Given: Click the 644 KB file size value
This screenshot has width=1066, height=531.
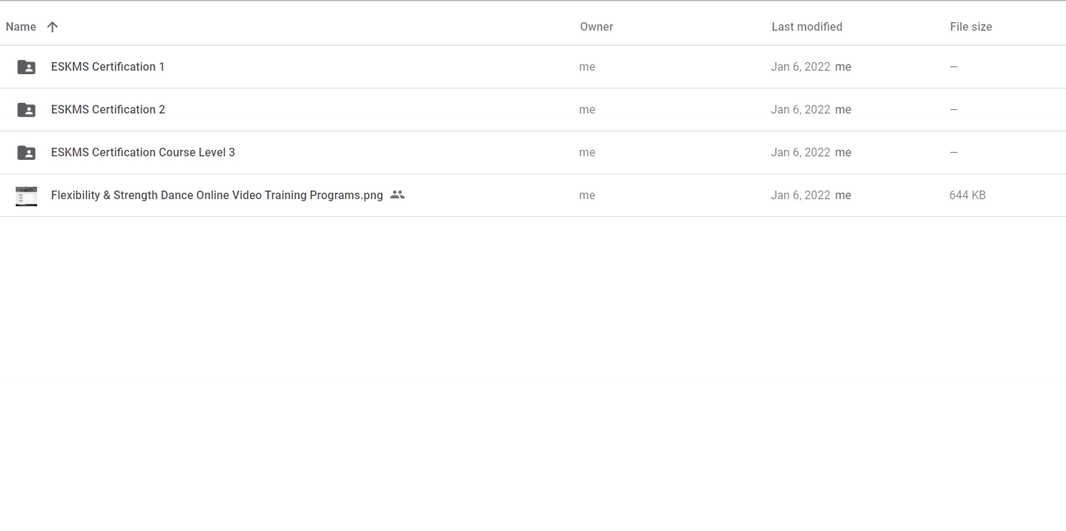Looking at the screenshot, I should [967, 195].
